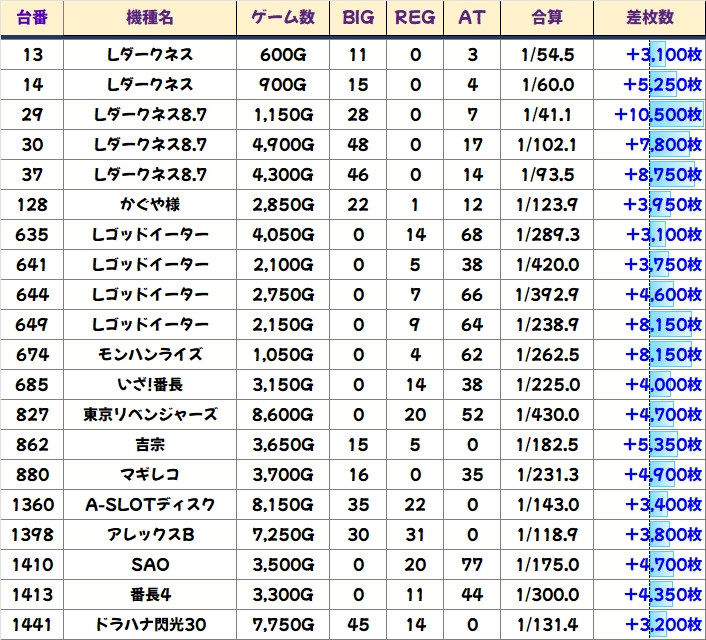706x640 pixels.
Task: Click the 台番 column header
Action: (33, 18)
